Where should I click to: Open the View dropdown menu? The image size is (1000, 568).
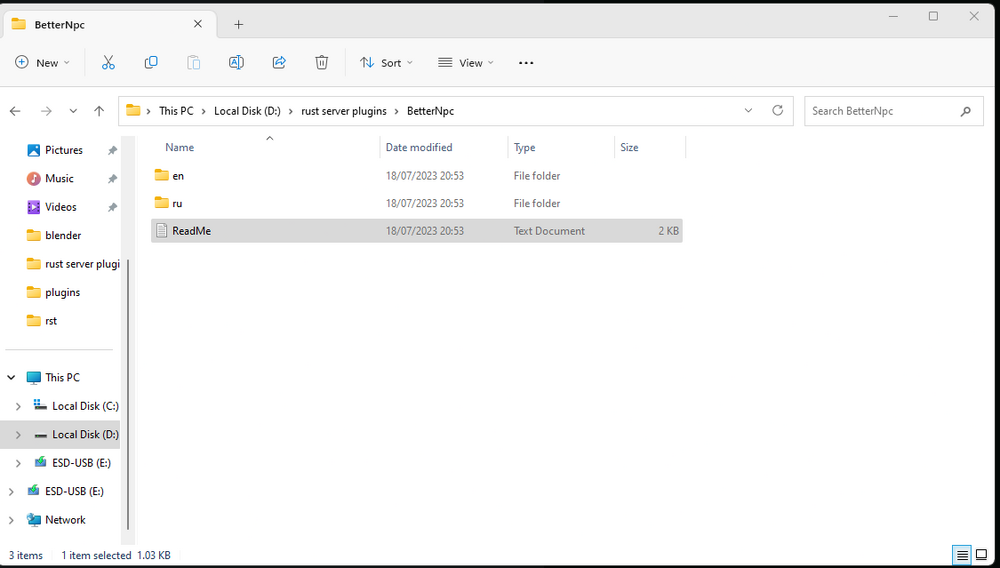tap(466, 63)
